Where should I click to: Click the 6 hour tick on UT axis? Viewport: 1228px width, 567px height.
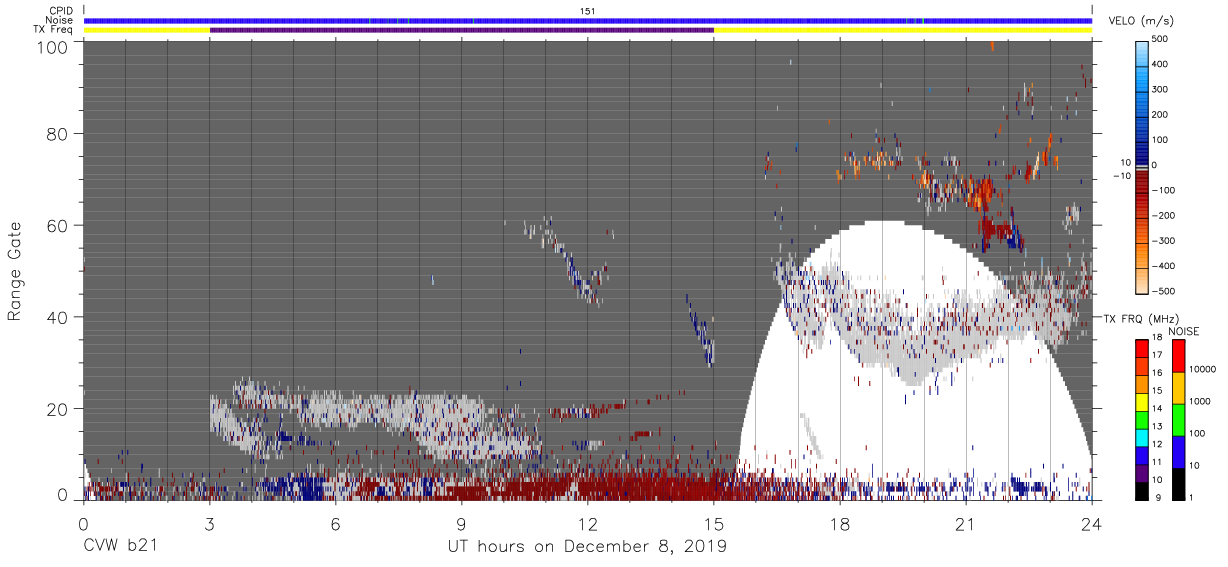click(x=335, y=525)
